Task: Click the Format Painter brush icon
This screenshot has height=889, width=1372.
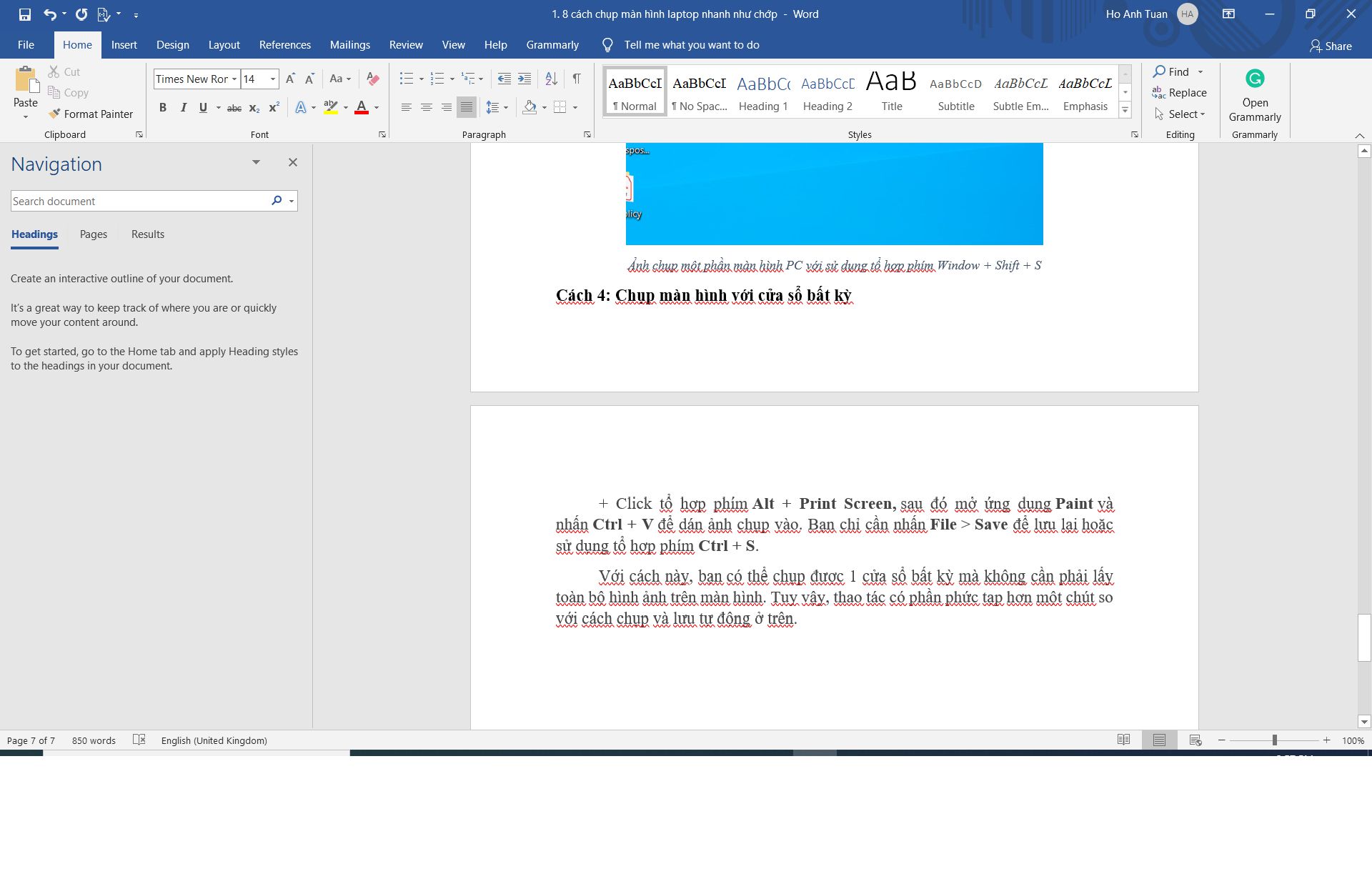Action: (x=54, y=114)
